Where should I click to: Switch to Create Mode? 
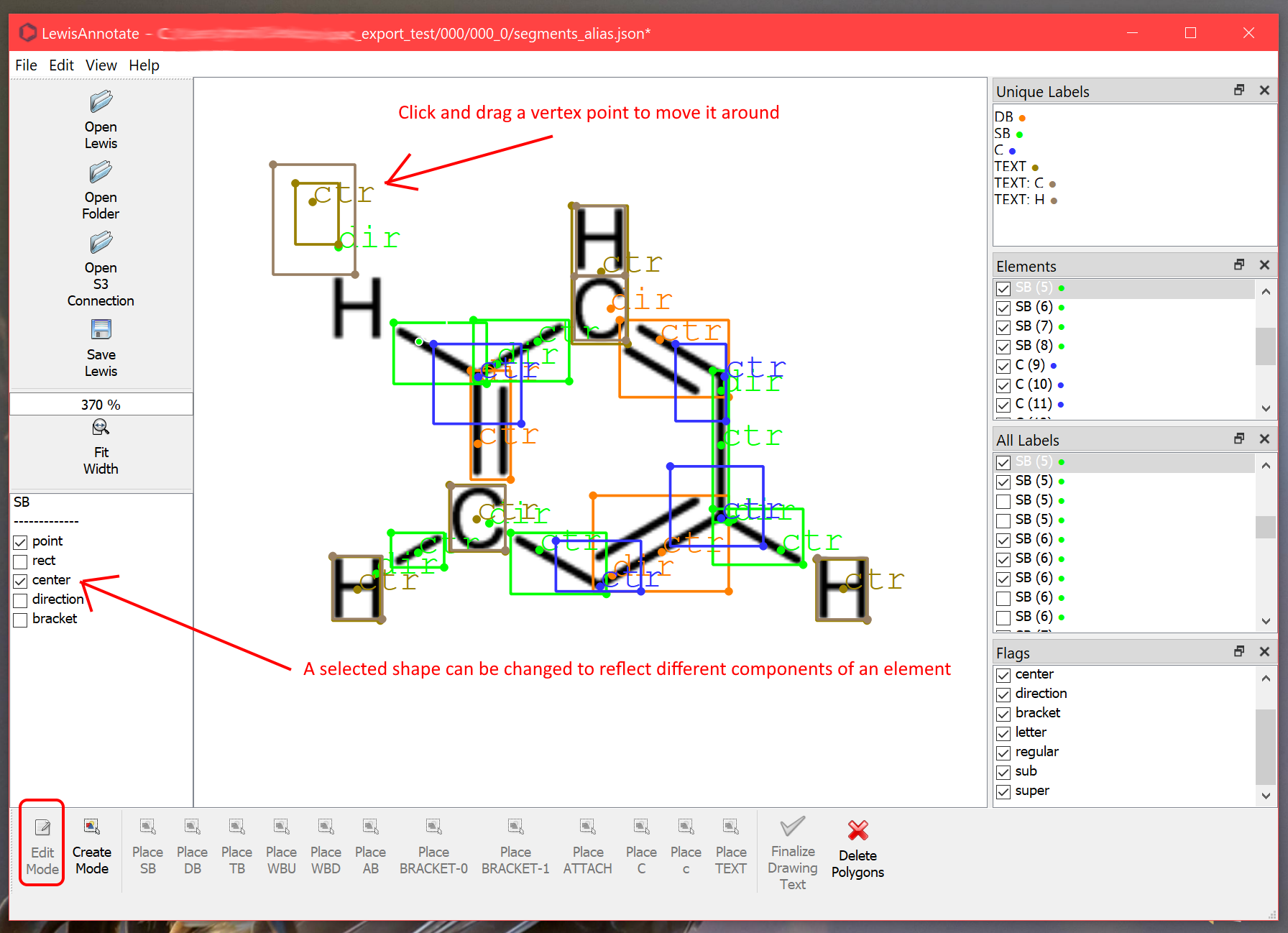[92, 847]
